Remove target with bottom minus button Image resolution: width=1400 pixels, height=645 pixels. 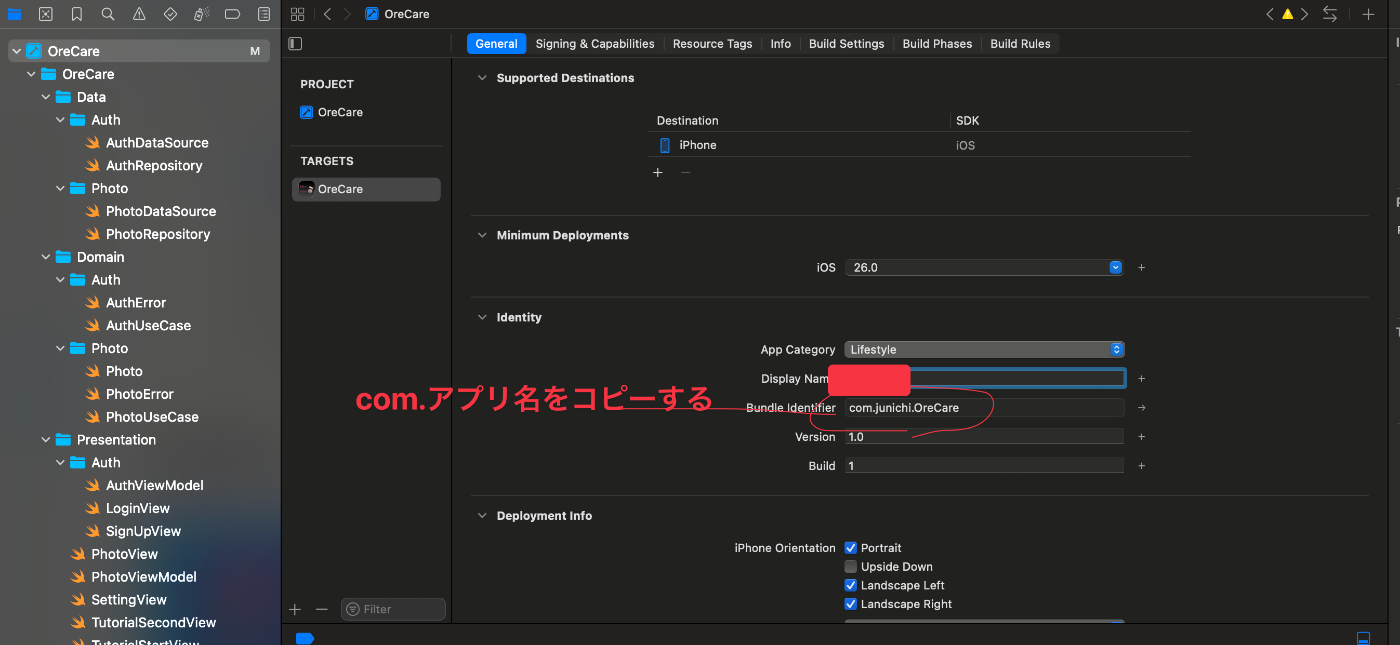(x=321, y=609)
